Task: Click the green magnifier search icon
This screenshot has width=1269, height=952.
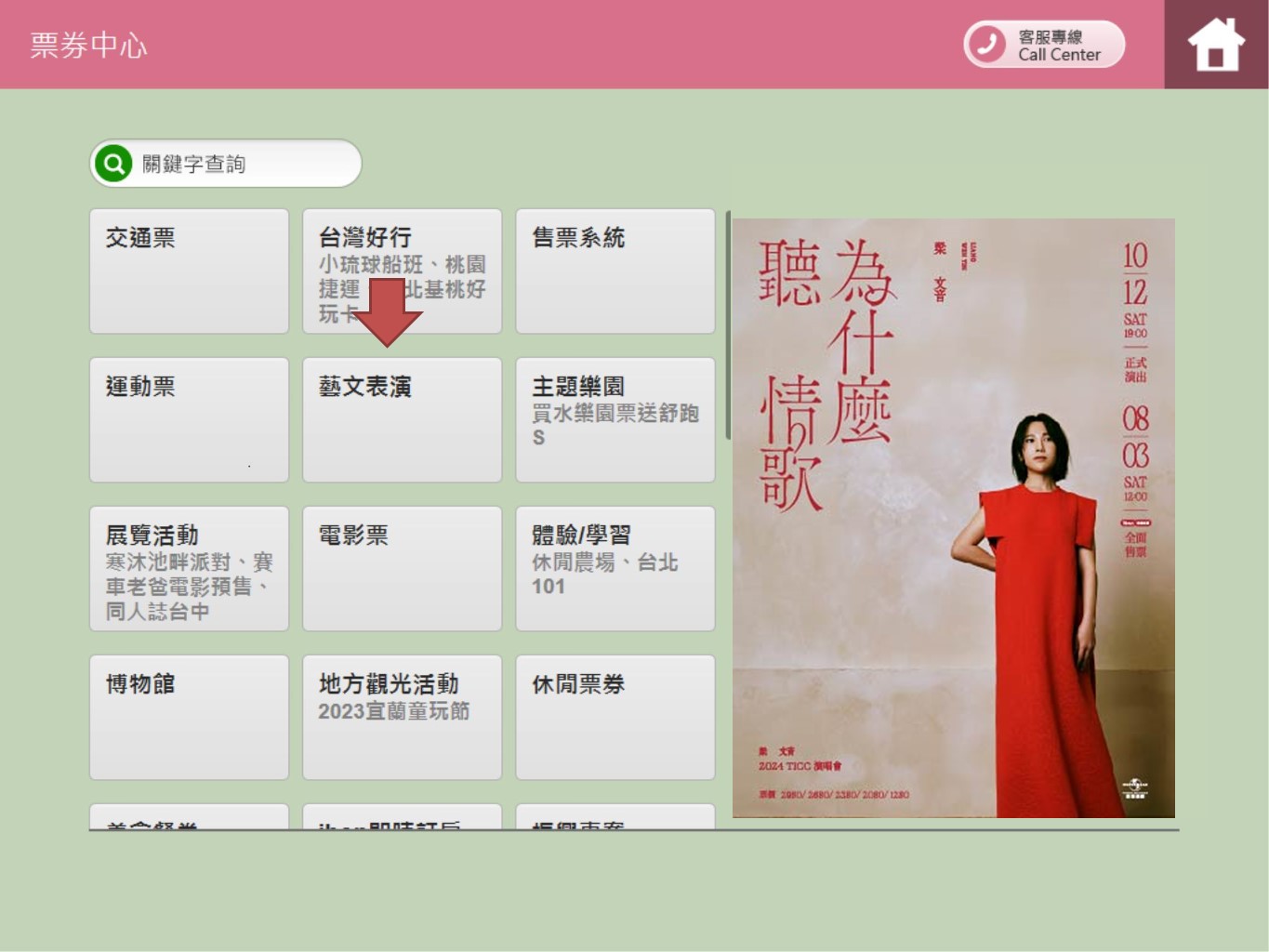Action: [113, 165]
